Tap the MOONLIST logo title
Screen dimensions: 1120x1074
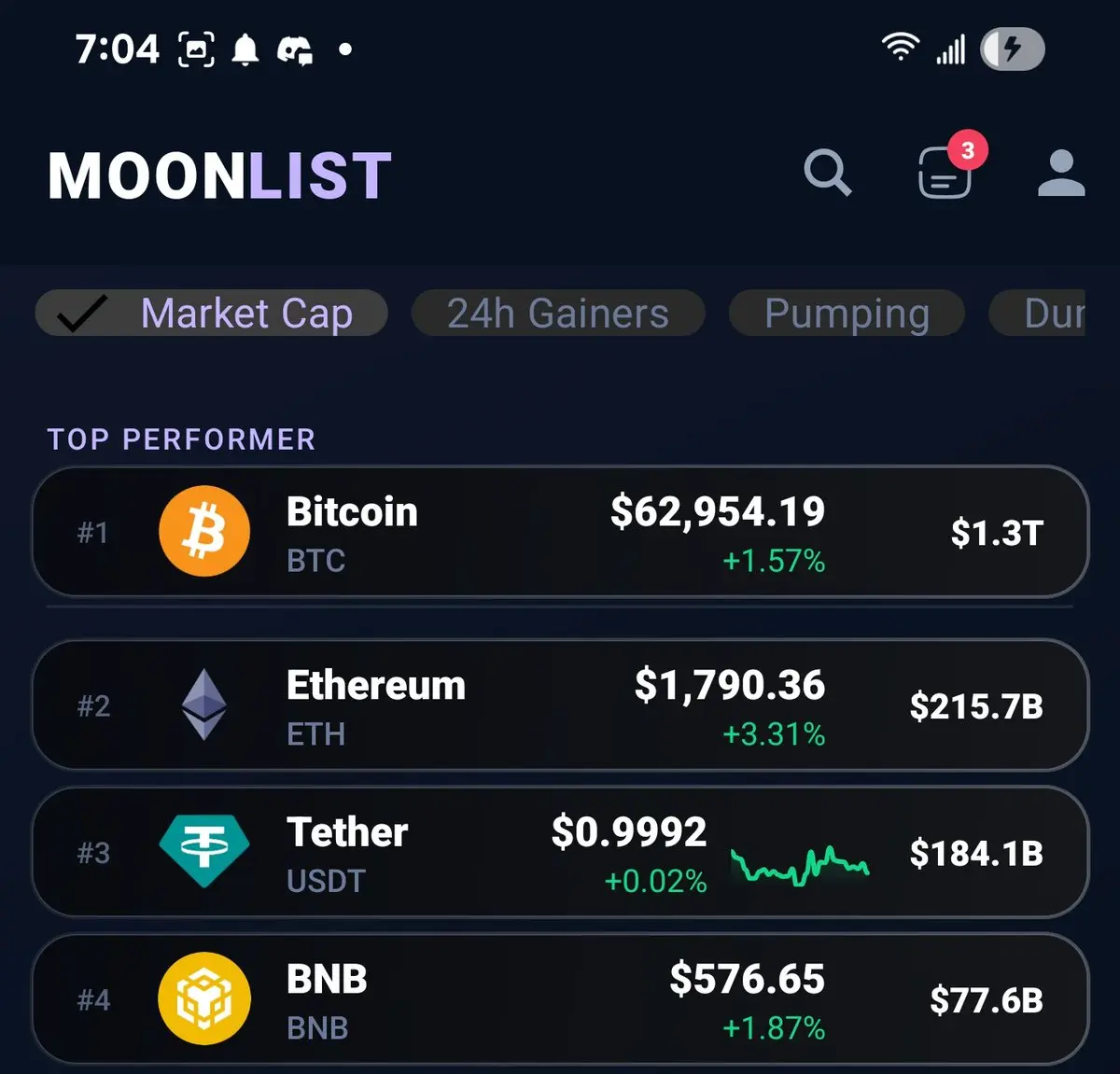[x=219, y=175]
